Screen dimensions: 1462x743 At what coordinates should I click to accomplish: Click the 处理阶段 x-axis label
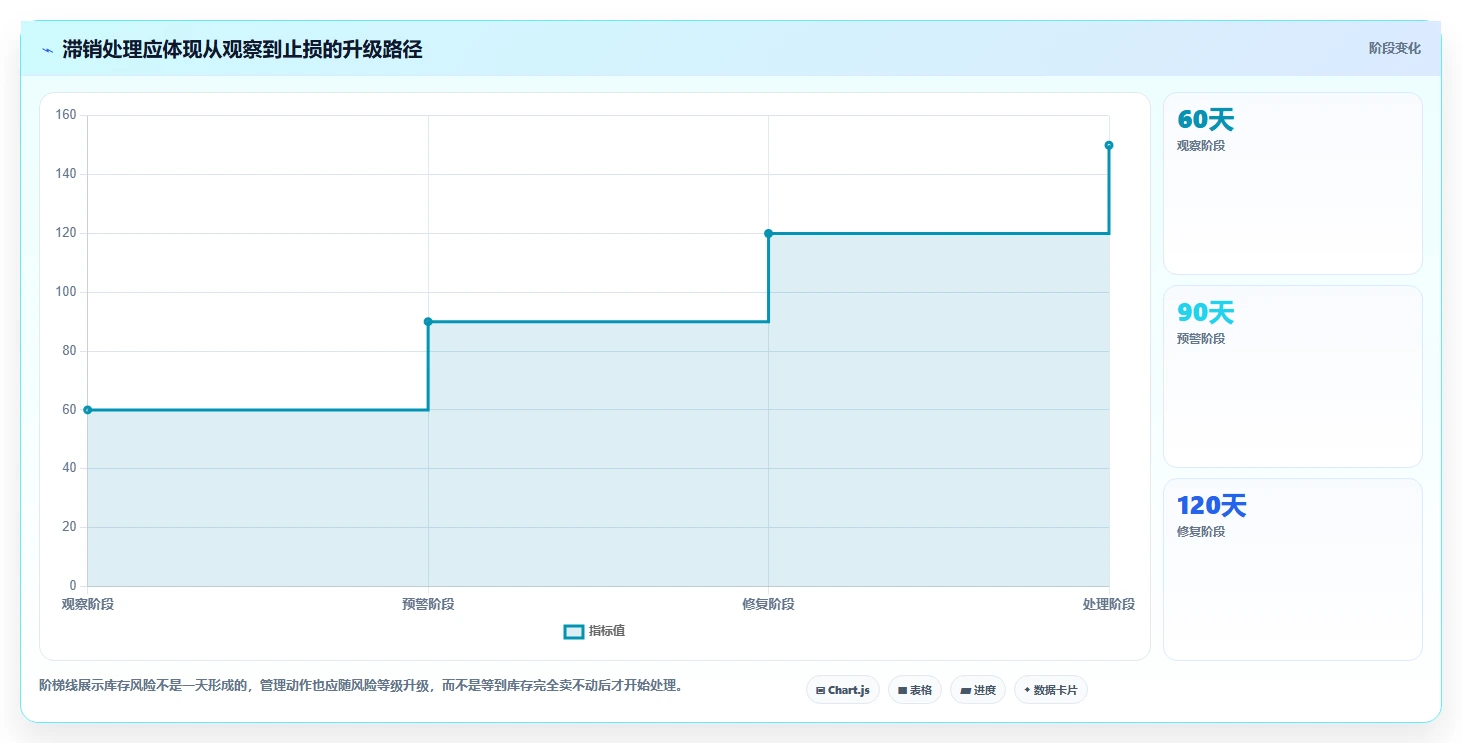coord(1109,604)
